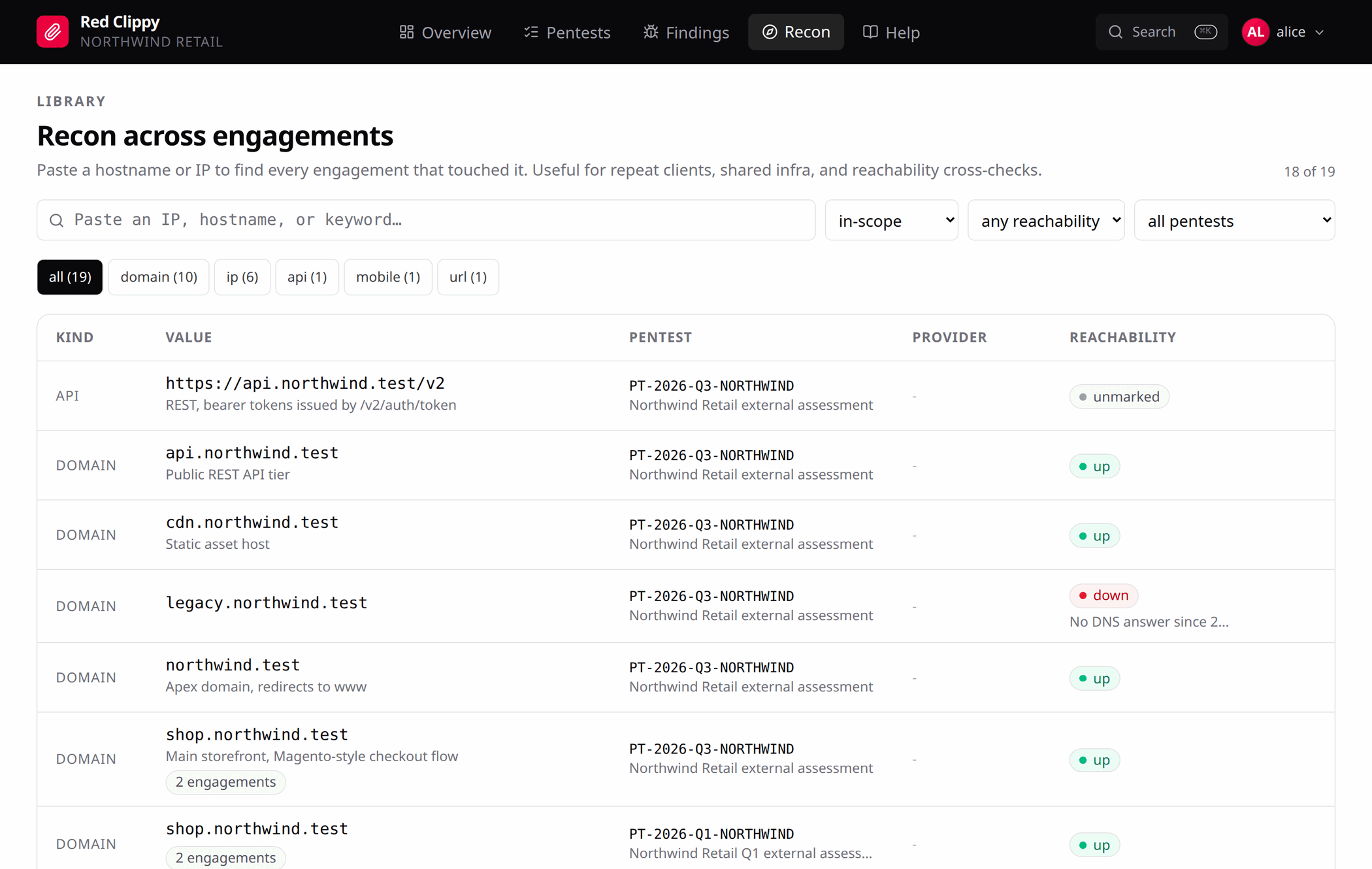Click the REACHABILITY column header
Image resolution: width=1372 pixels, height=869 pixels.
tap(1122, 338)
